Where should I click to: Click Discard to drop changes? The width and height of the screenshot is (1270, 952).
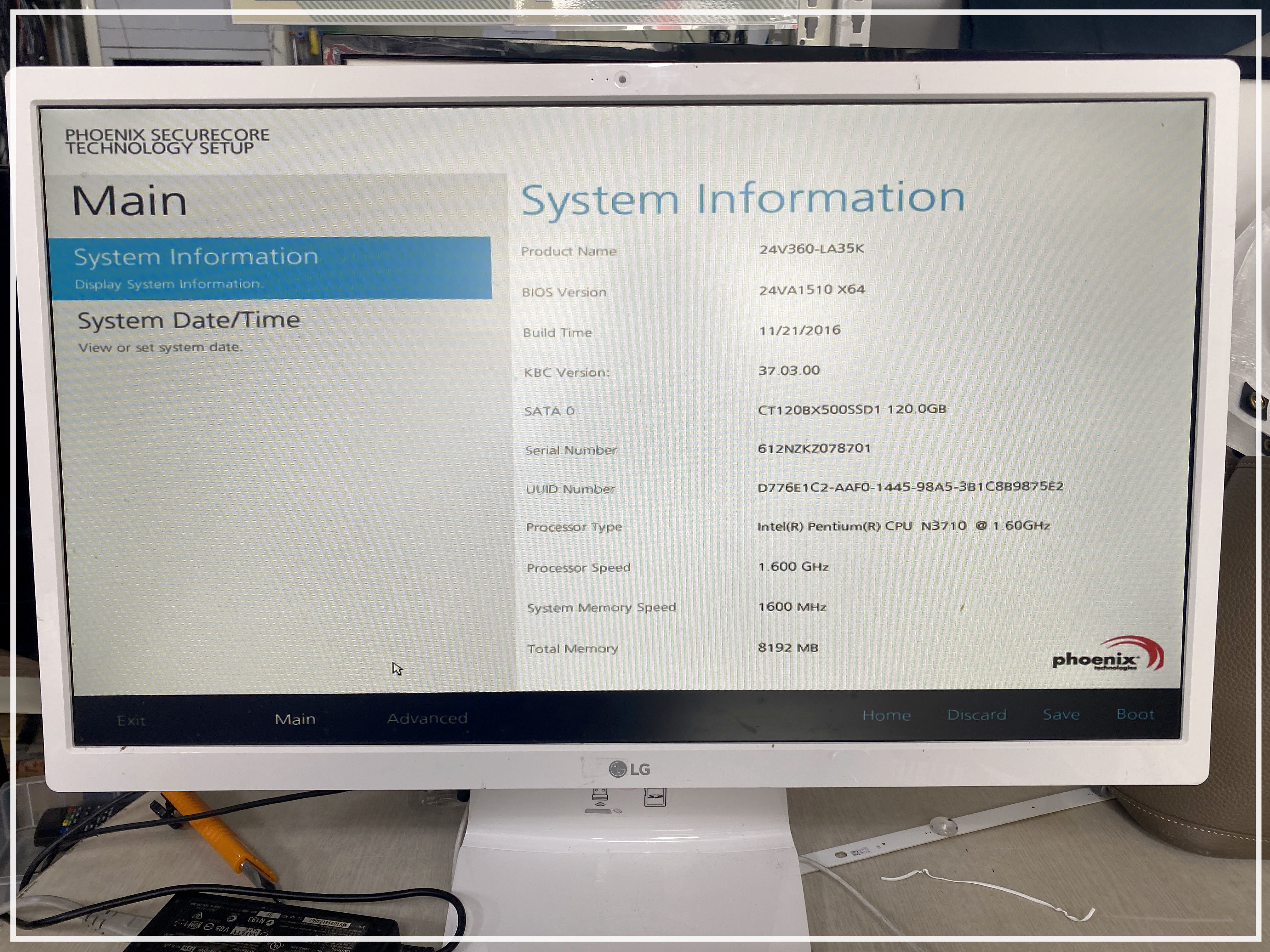tap(977, 715)
